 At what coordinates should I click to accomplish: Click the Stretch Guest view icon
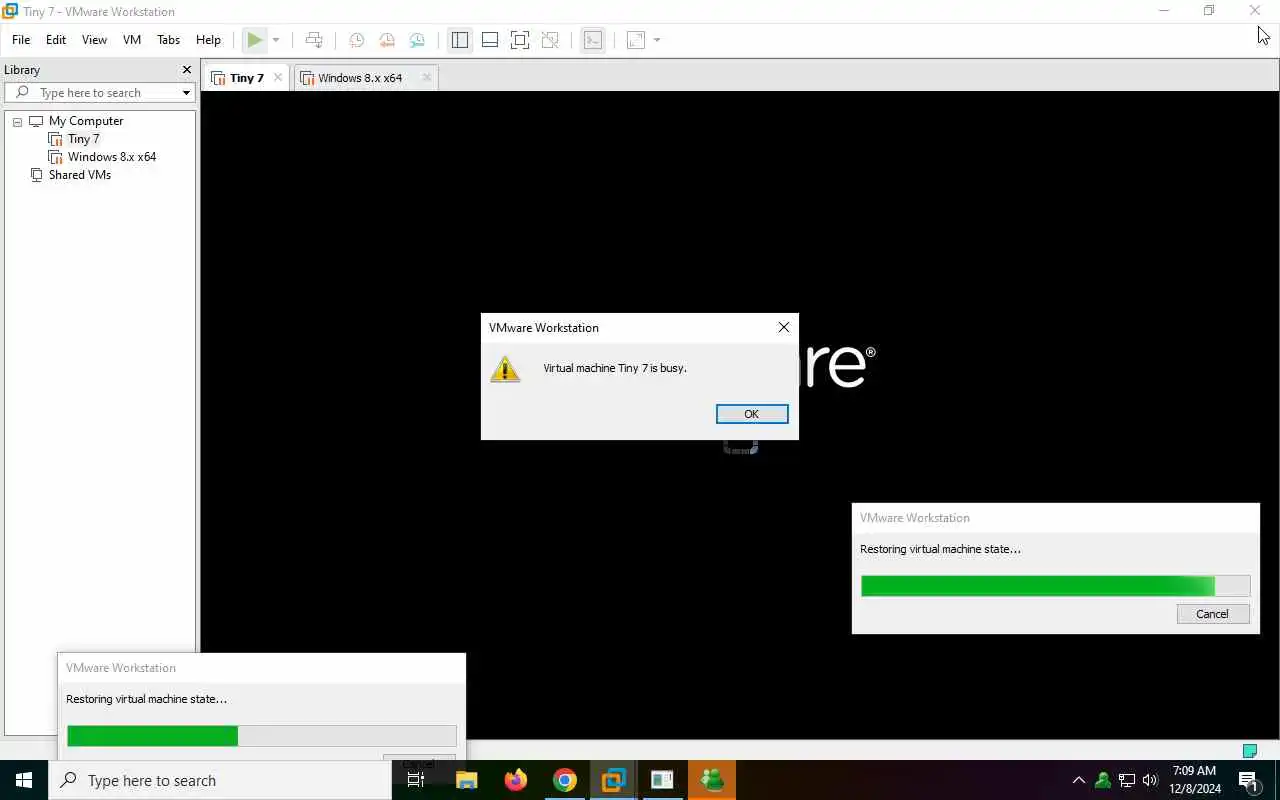(636, 40)
